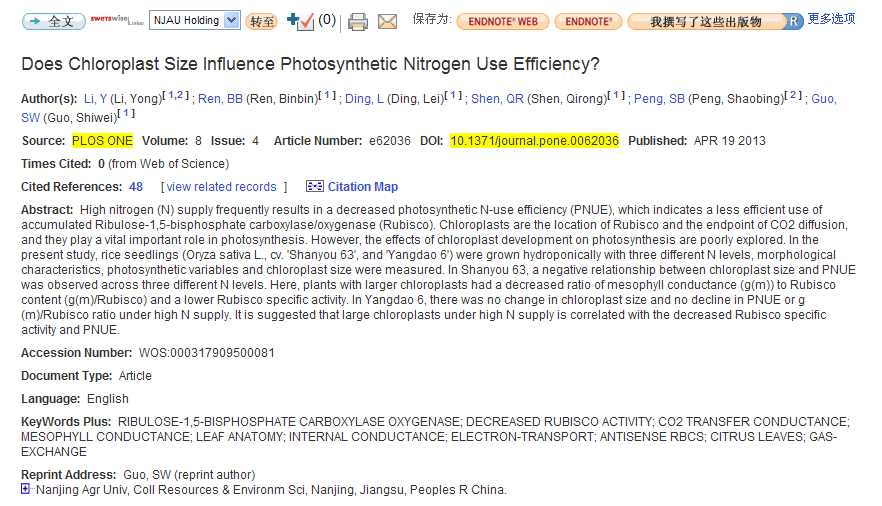Expand the reprint address plus icon
The image size is (882, 506).
coord(26,489)
